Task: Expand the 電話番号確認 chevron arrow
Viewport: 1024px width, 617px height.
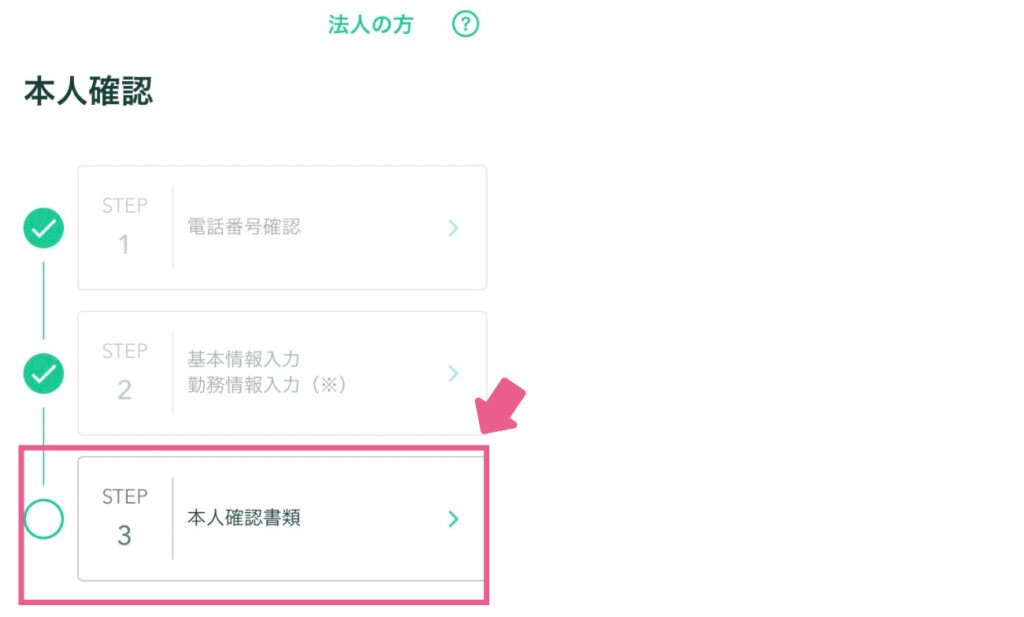Action: [453, 228]
